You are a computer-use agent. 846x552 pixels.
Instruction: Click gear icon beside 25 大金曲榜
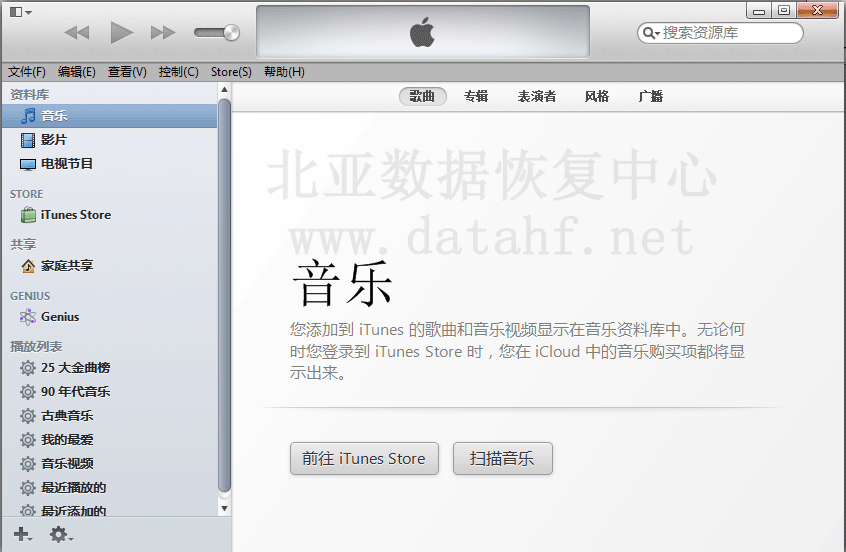(x=28, y=368)
